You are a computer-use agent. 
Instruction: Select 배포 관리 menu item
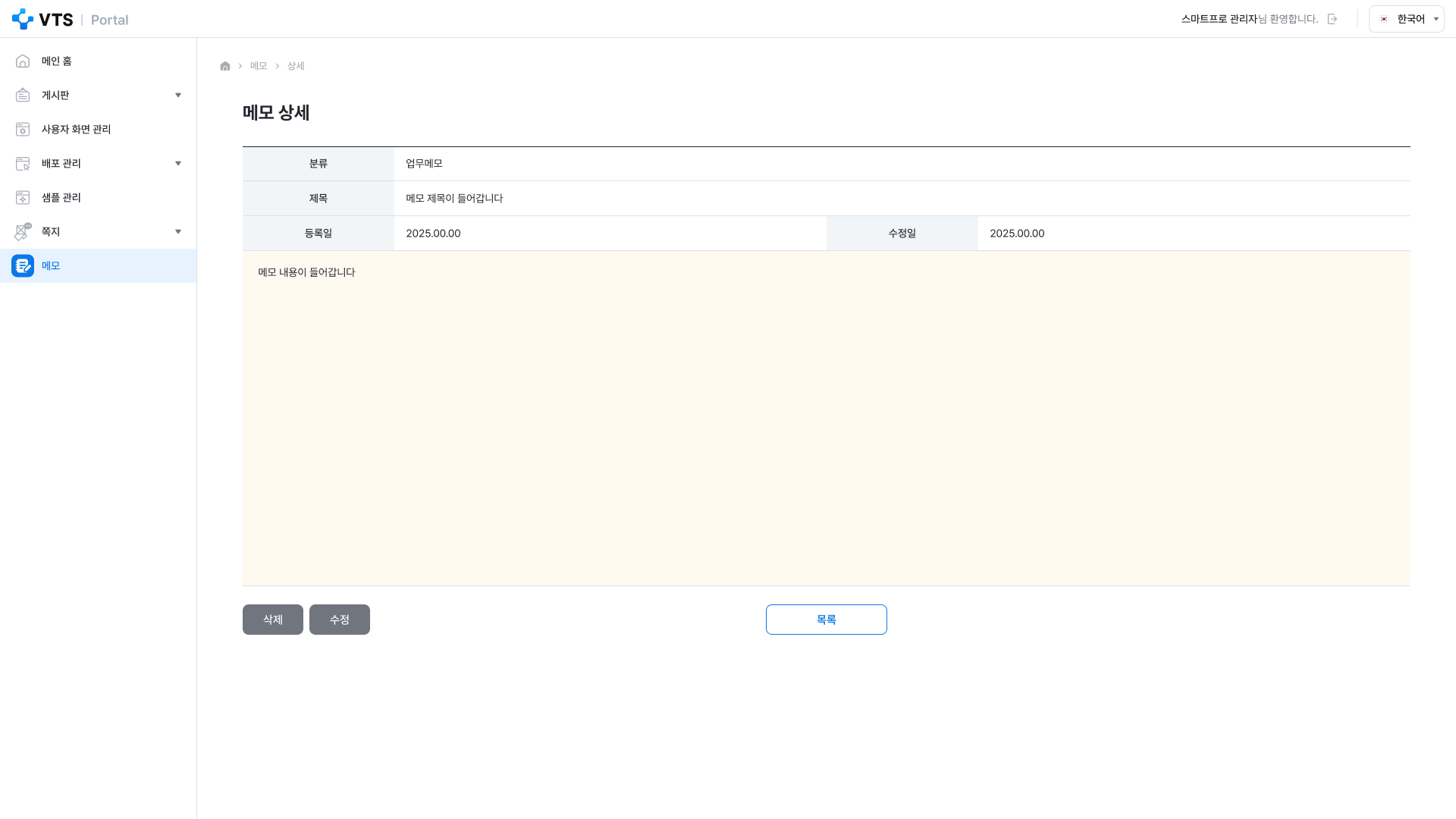pyautogui.click(x=99, y=163)
